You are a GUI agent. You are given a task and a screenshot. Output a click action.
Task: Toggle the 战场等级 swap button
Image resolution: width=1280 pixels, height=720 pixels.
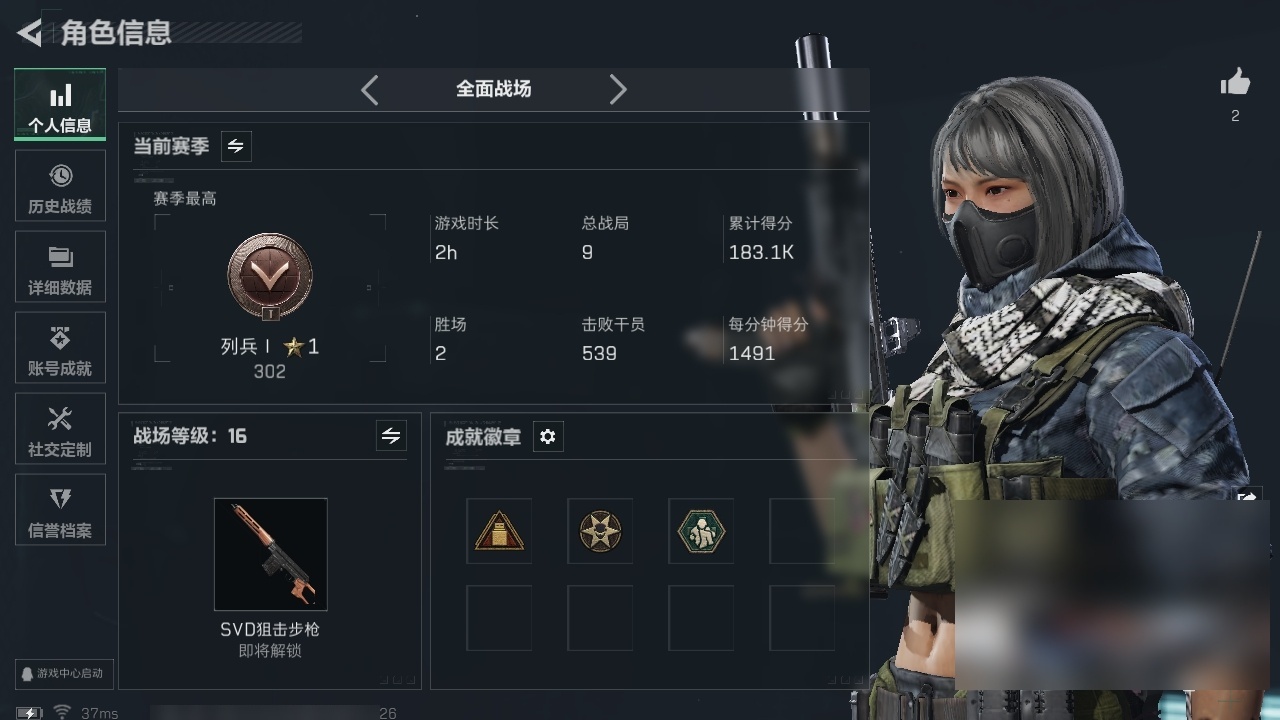pos(391,436)
